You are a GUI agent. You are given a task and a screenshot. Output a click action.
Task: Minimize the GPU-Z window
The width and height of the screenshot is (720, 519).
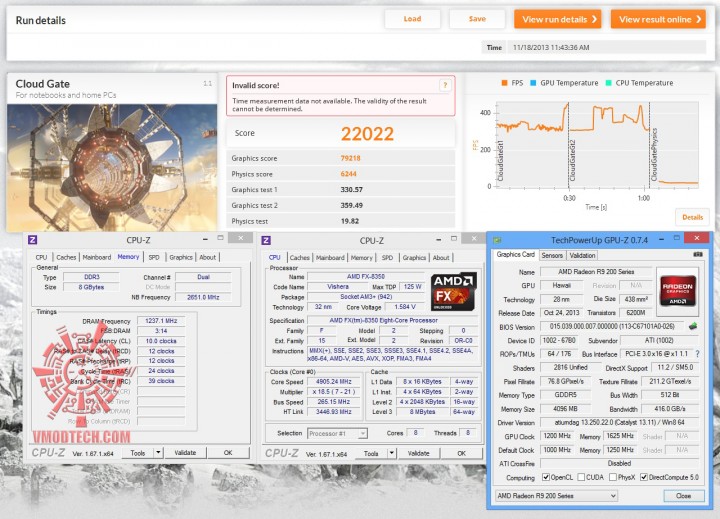tap(661, 239)
